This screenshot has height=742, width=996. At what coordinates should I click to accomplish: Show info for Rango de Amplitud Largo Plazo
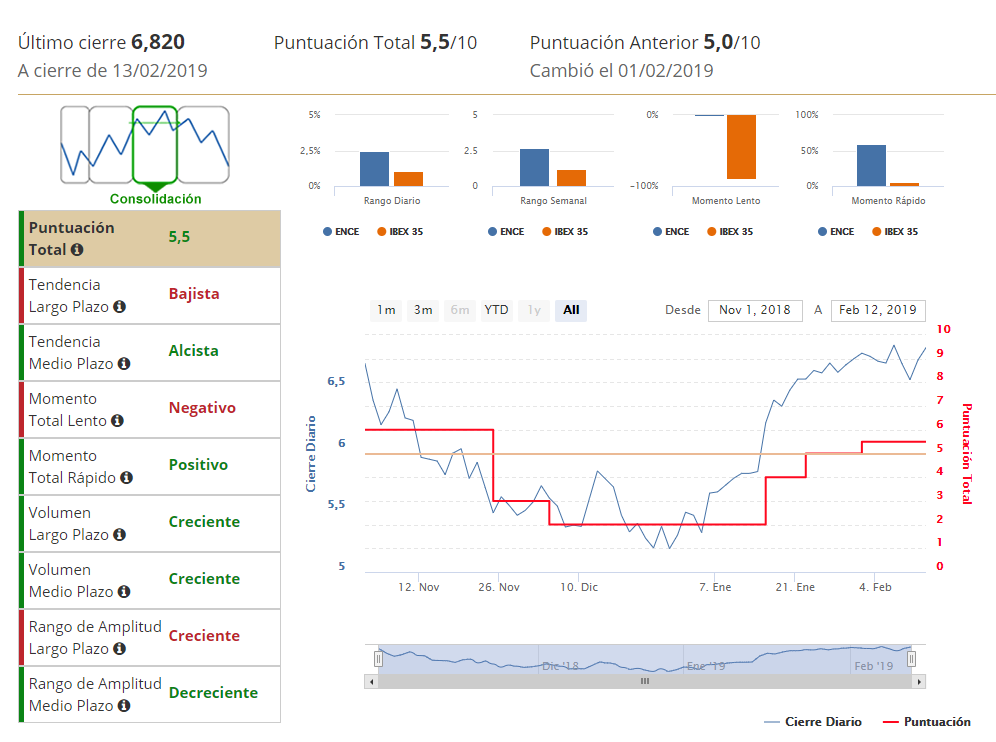(119, 649)
